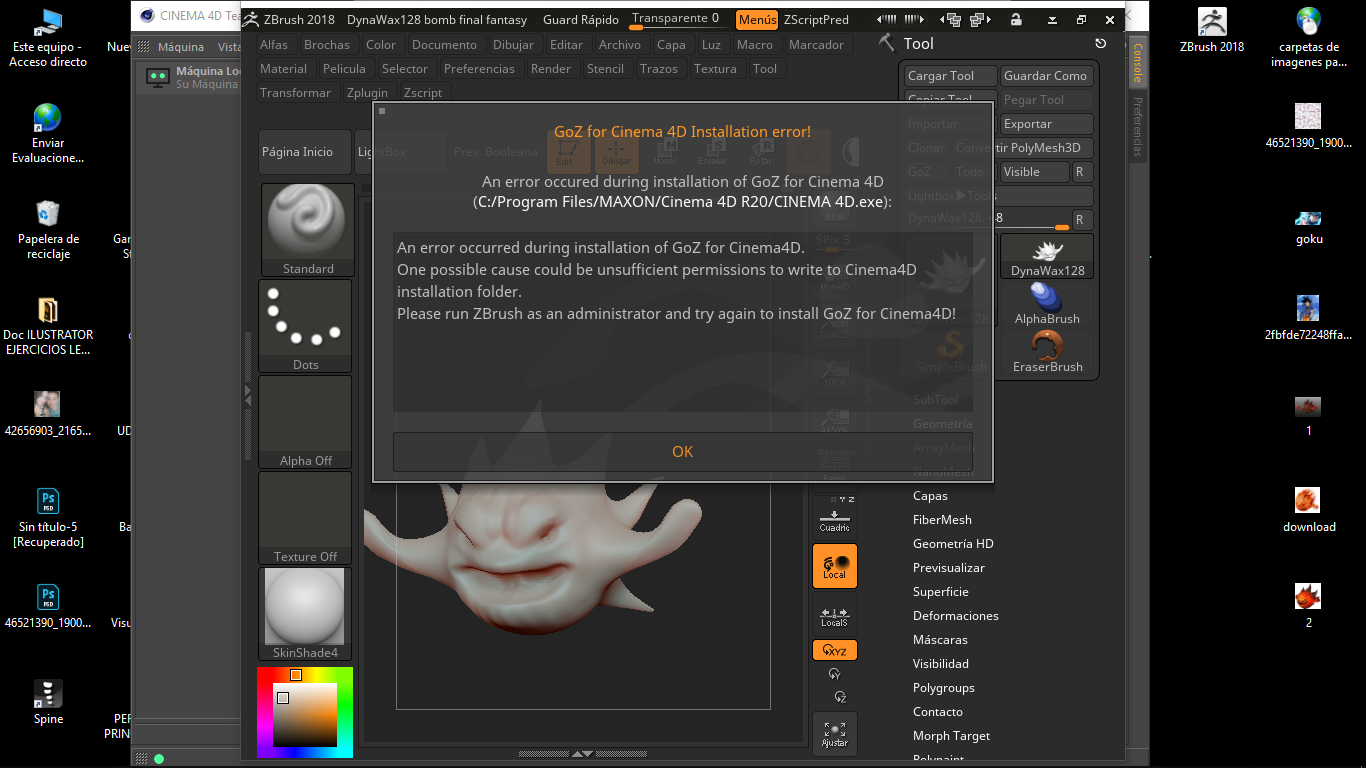
Task: Open the Render menu
Action: [551, 69]
